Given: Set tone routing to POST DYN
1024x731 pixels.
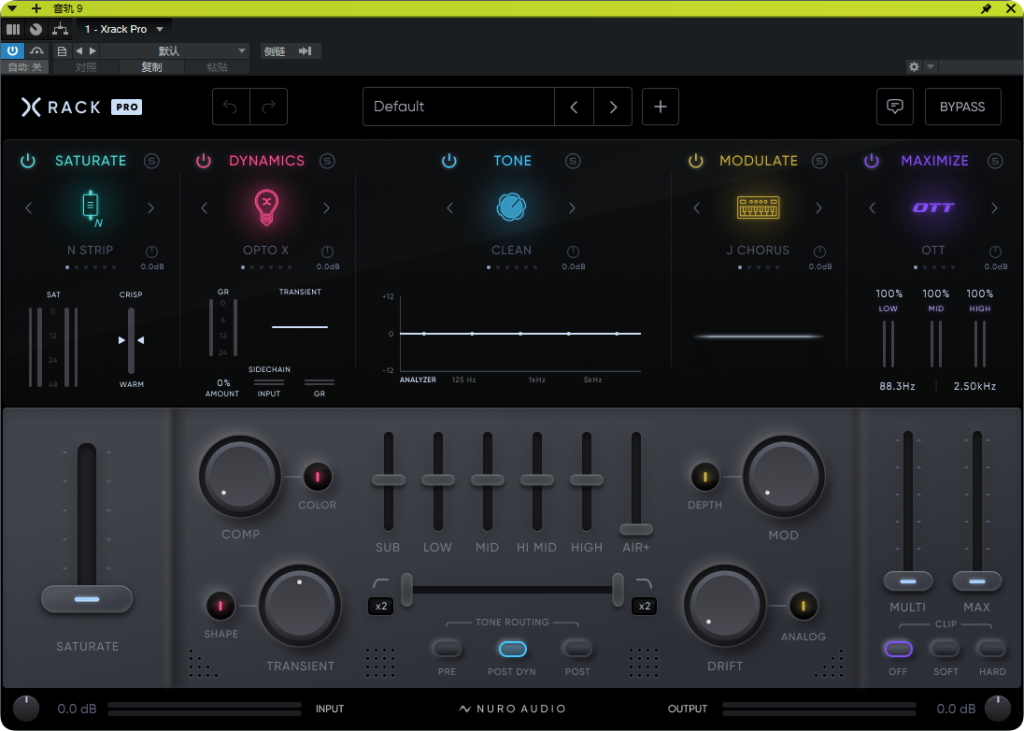Looking at the screenshot, I should (513, 649).
